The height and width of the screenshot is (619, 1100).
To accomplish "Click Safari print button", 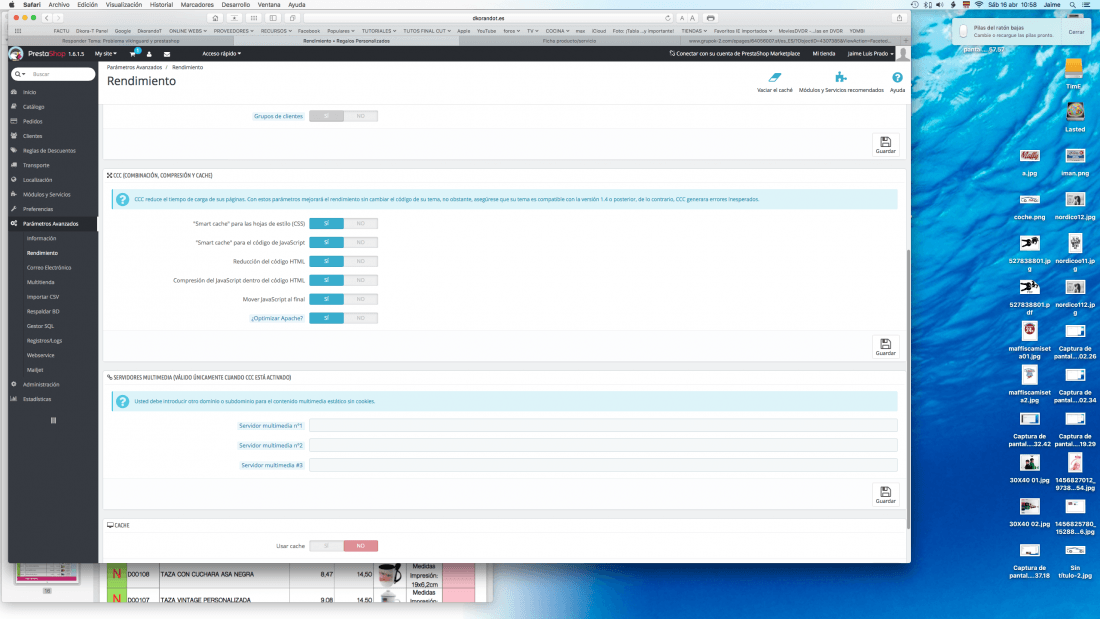I will pyautogui.click(x=711, y=18).
